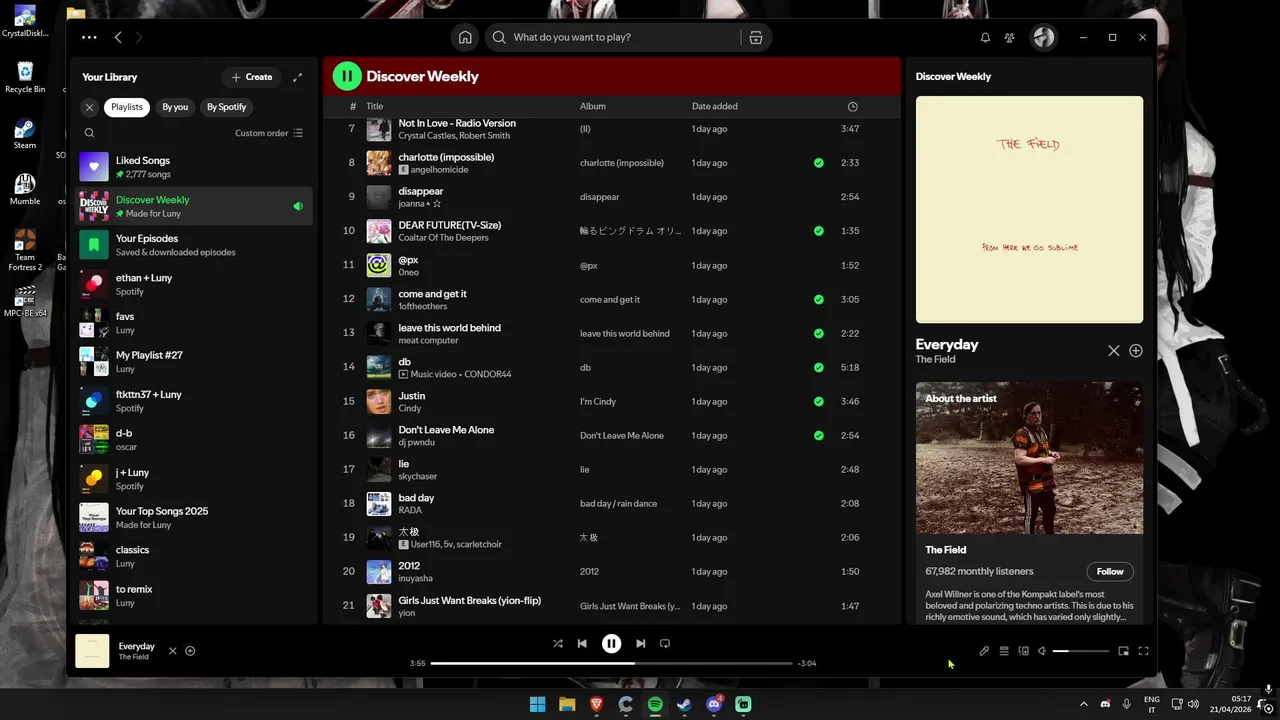The height and width of the screenshot is (720, 1280).
Task: Open the notifications bell
Action: click(985, 37)
